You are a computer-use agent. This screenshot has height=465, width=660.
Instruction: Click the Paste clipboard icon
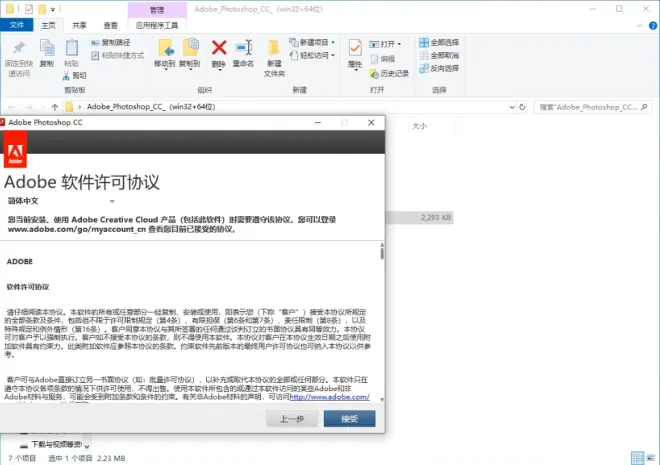click(x=72, y=48)
